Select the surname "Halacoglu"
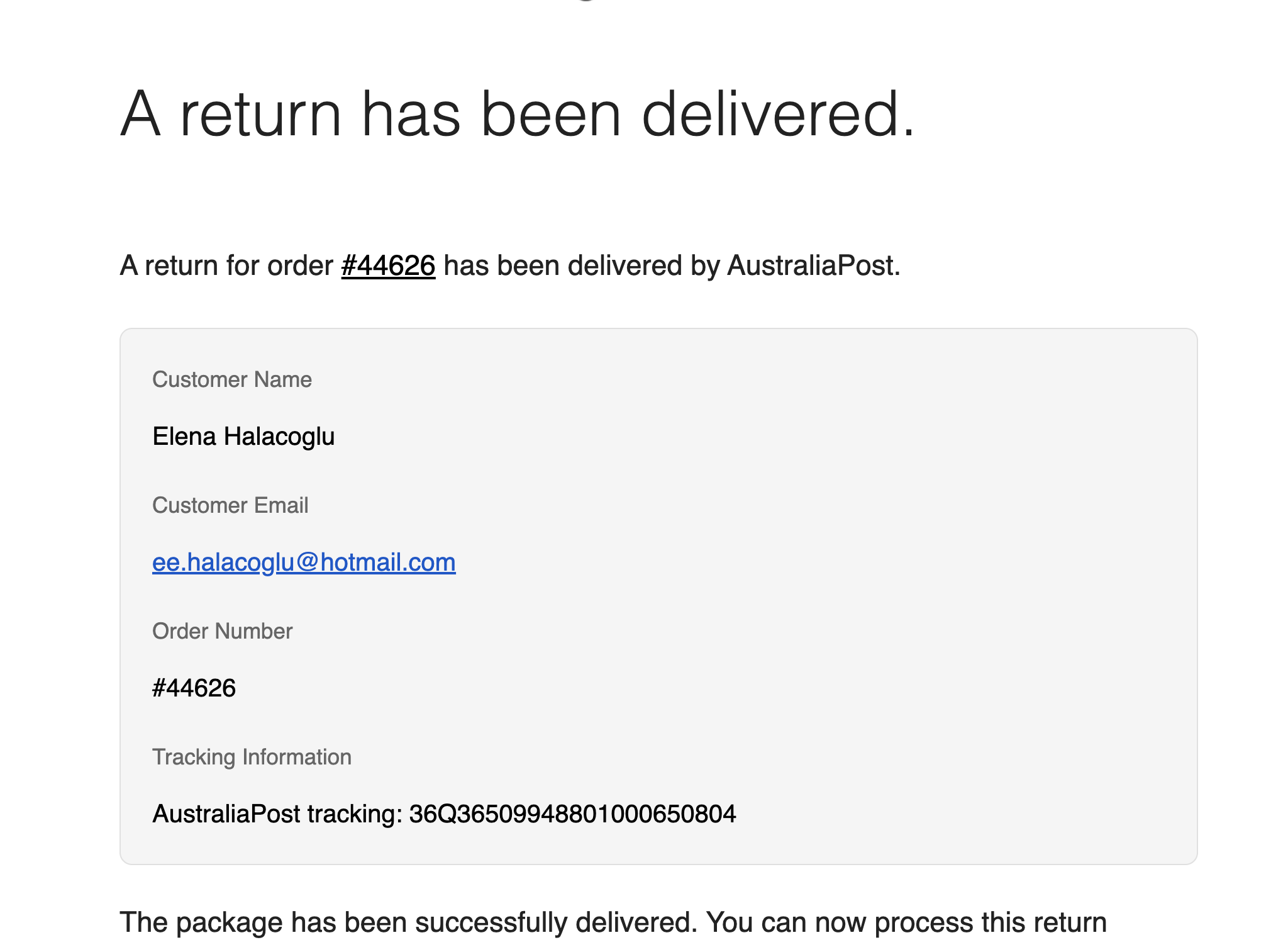 (x=280, y=436)
